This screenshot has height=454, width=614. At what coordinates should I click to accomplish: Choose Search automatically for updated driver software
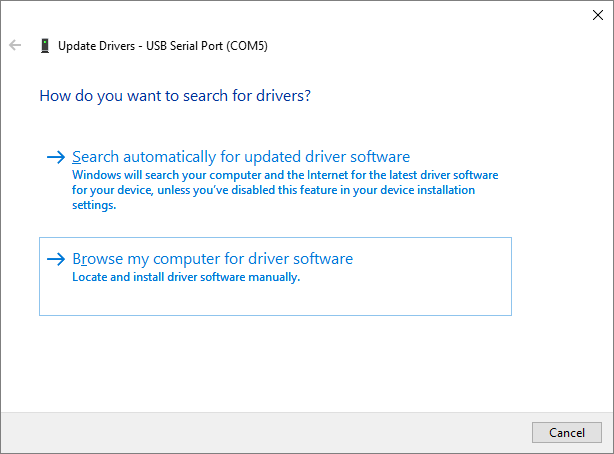[x=241, y=157]
